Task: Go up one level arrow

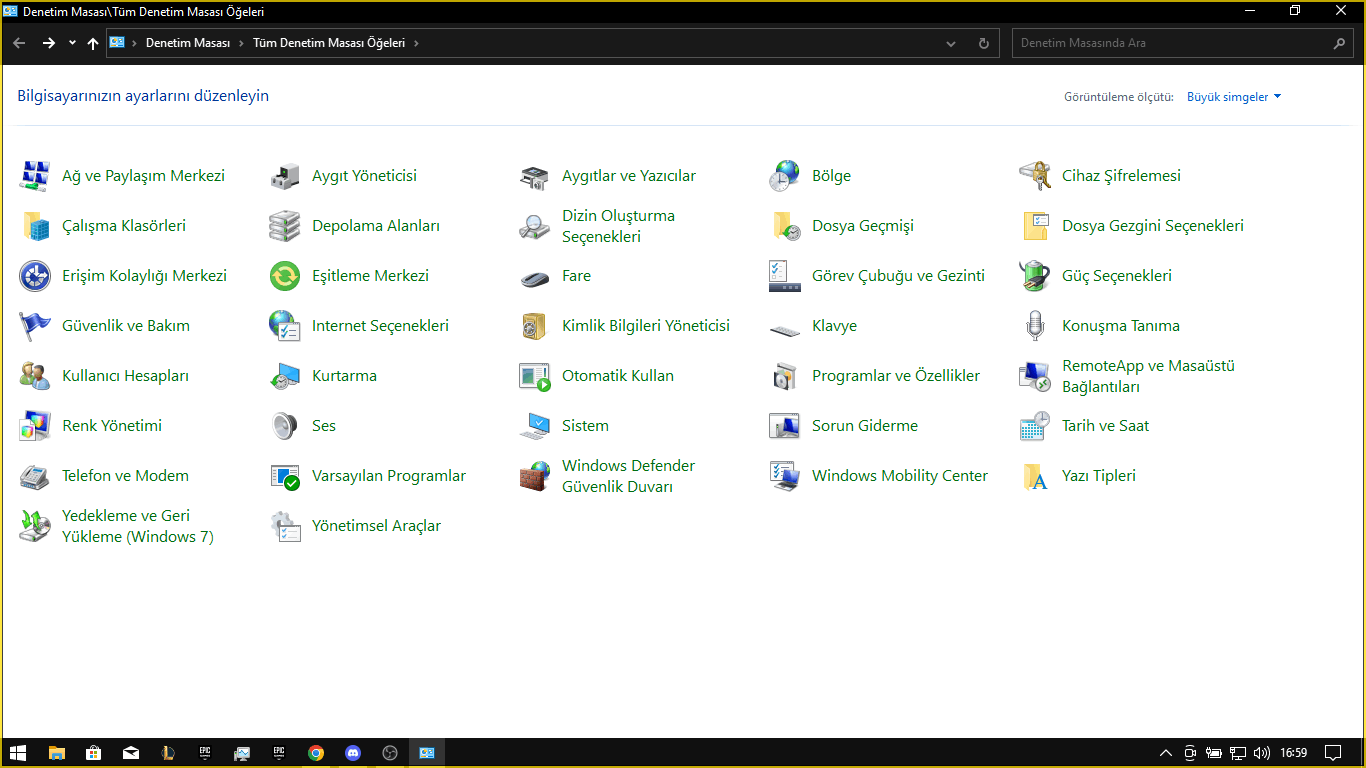Action: [x=93, y=43]
